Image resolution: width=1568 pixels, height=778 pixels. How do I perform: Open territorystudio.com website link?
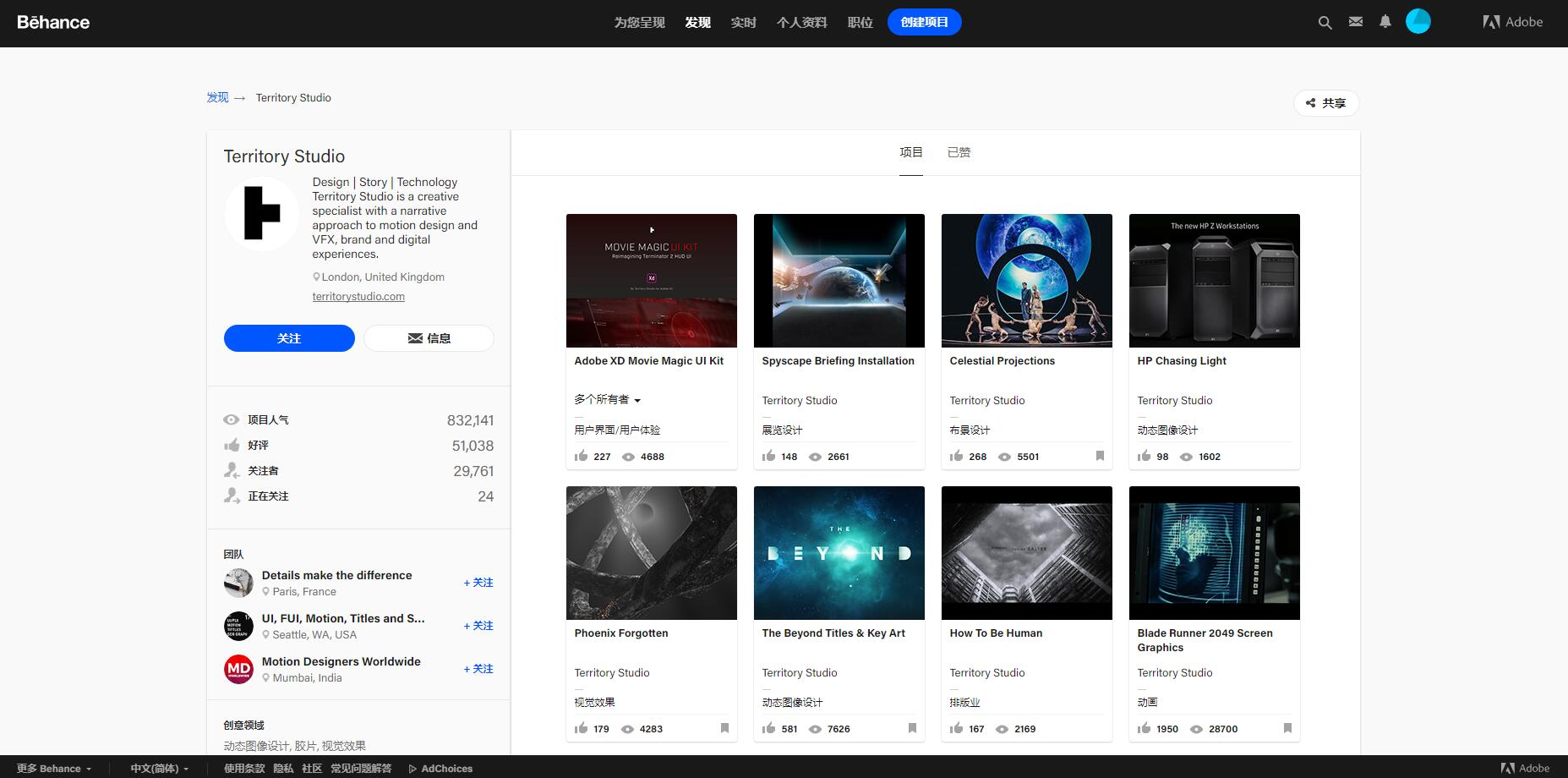[358, 297]
